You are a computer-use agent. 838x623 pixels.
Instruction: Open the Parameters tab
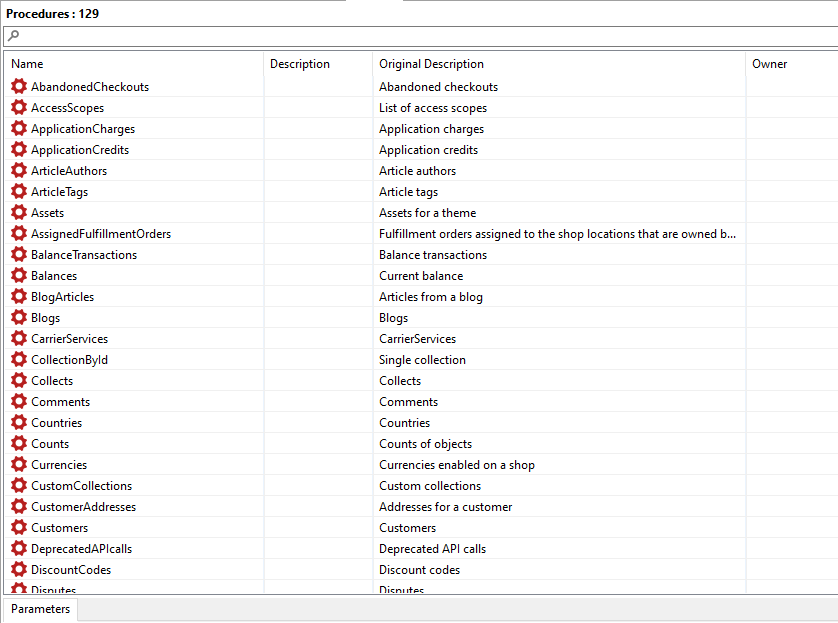[41, 609]
